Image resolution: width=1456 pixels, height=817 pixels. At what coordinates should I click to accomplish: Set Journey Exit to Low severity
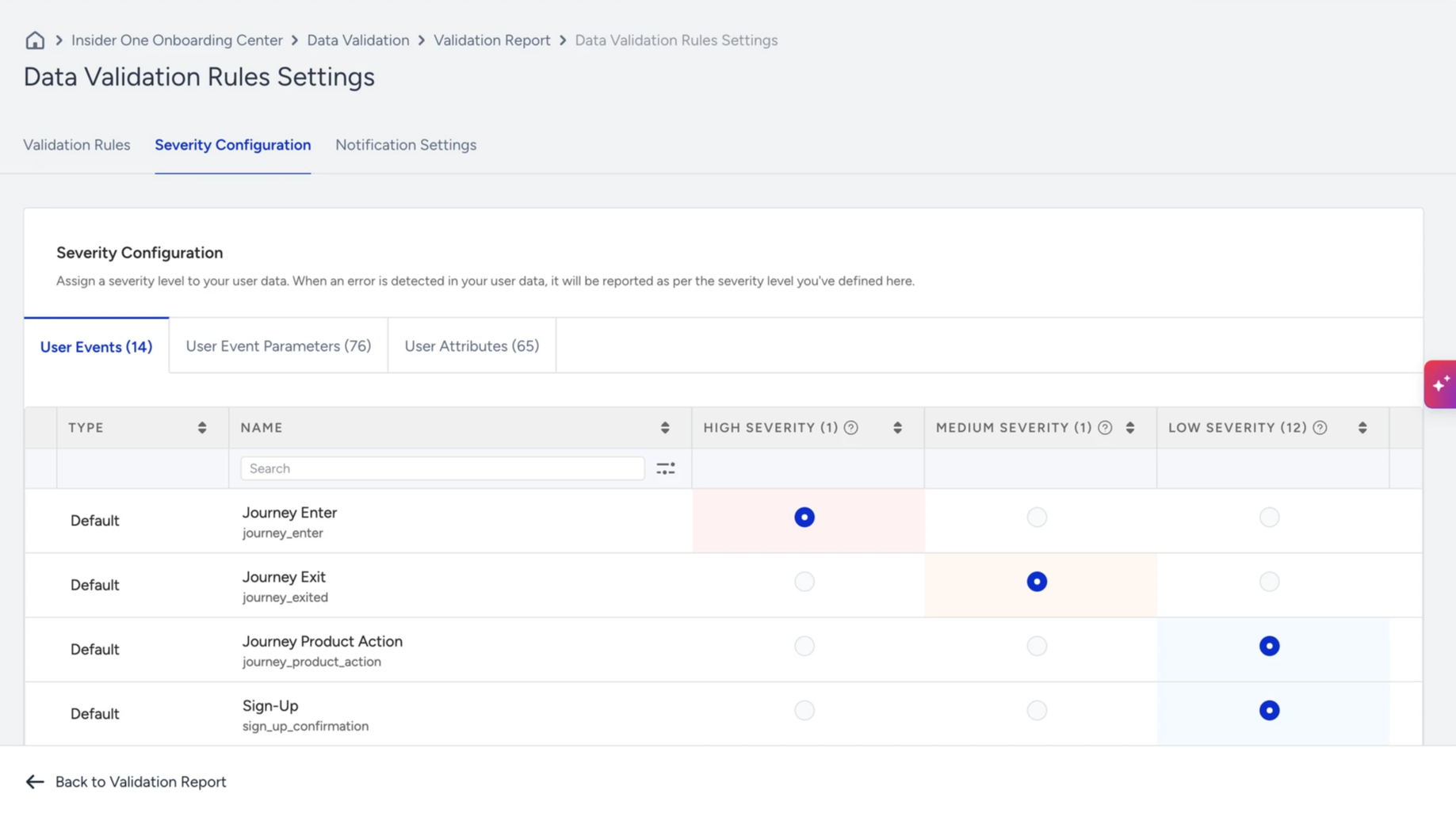pyautogui.click(x=1269, y=582)
